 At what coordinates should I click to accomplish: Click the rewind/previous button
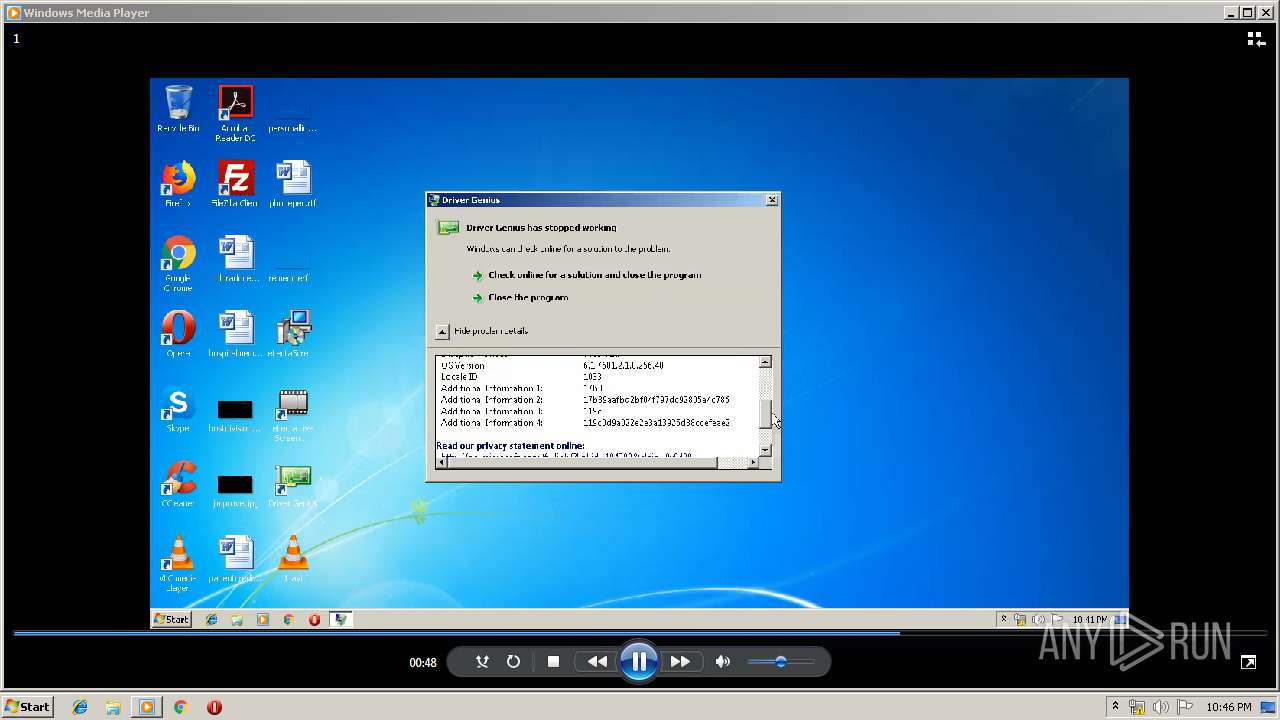pos(597,661)
